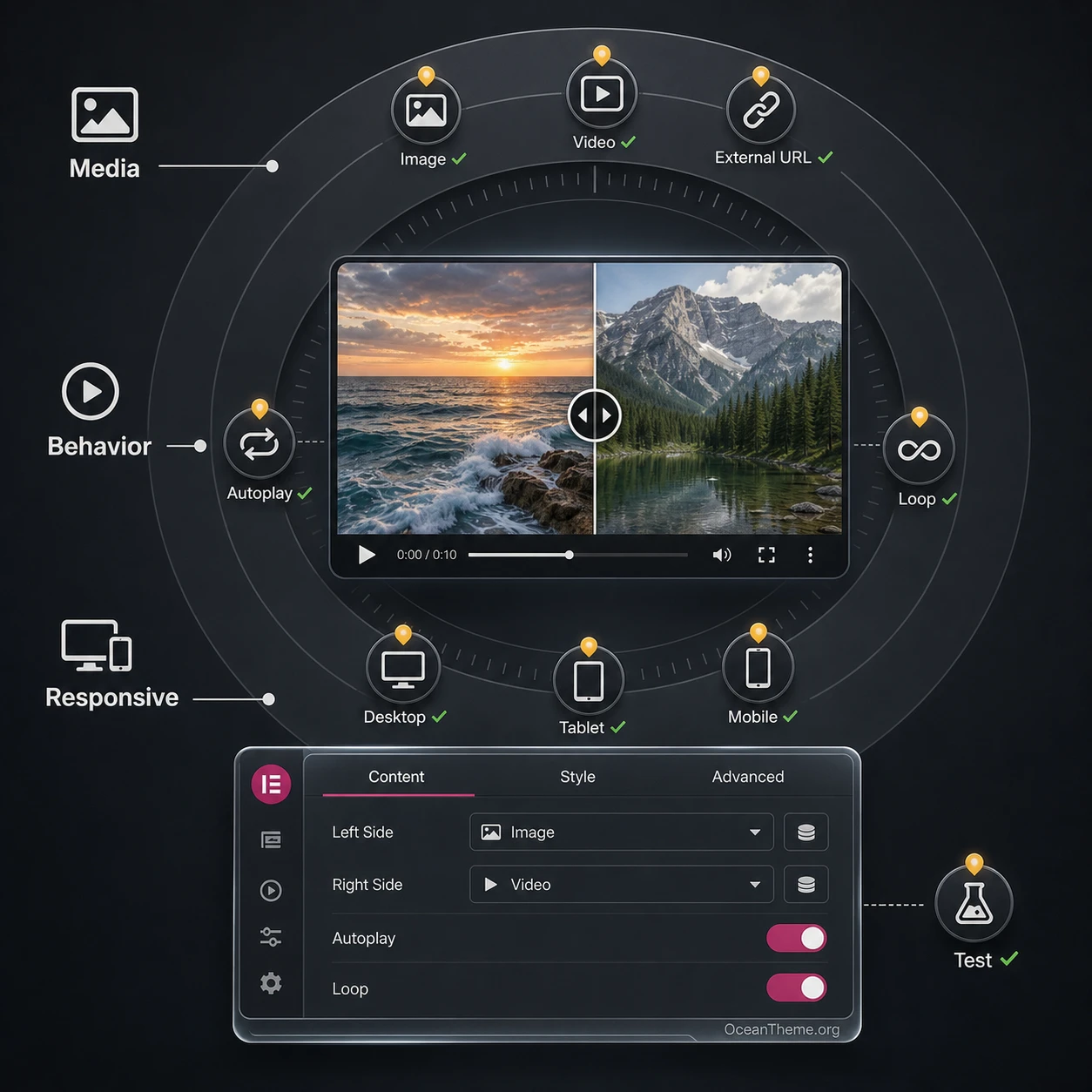
Task: Click the 0:00 / 0:10 time display
Action: (427, 555)
